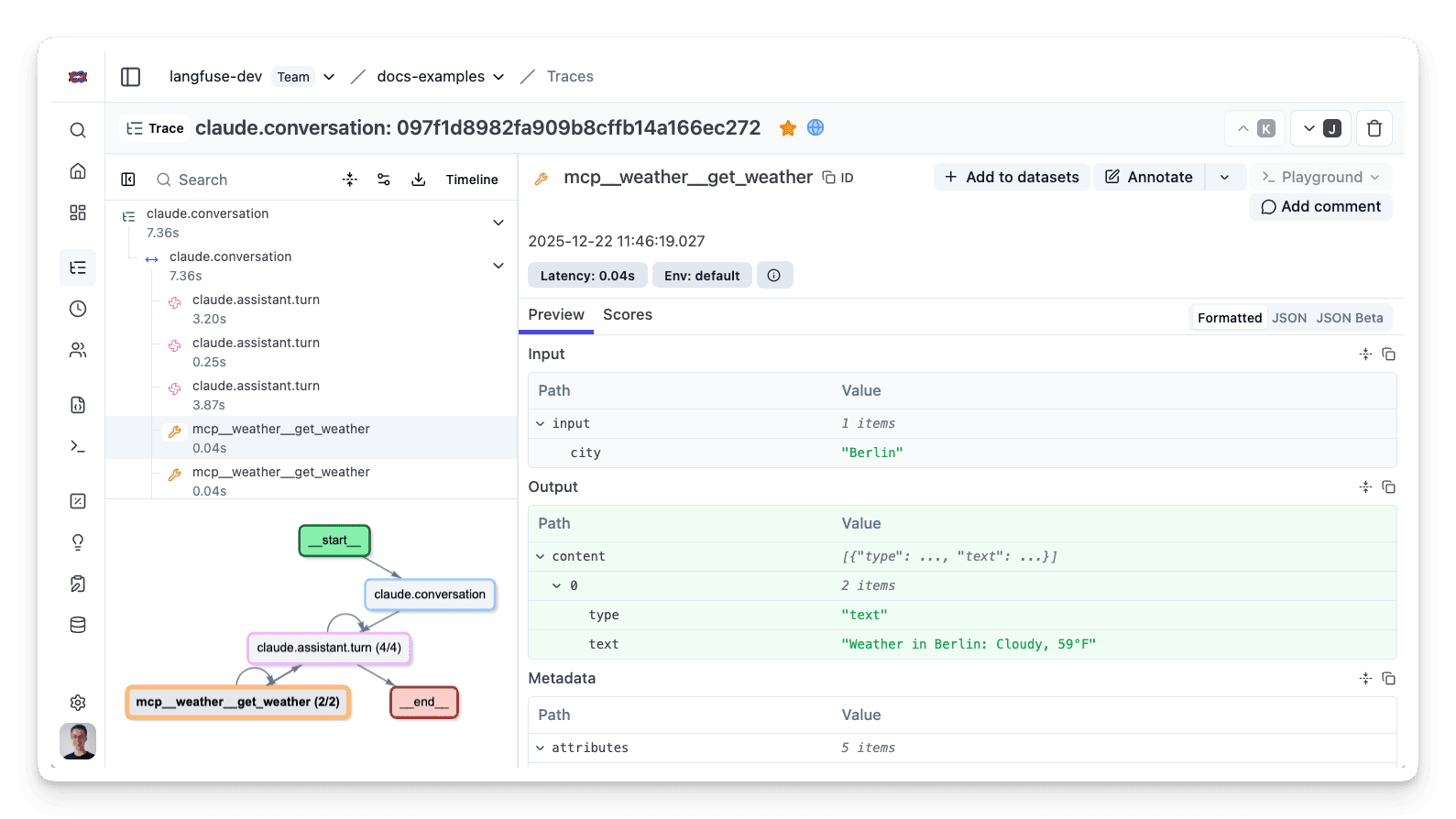Open the lightbulb icon in sidebar
Screen dimensions: 1456x819
[x=78, y=542]
